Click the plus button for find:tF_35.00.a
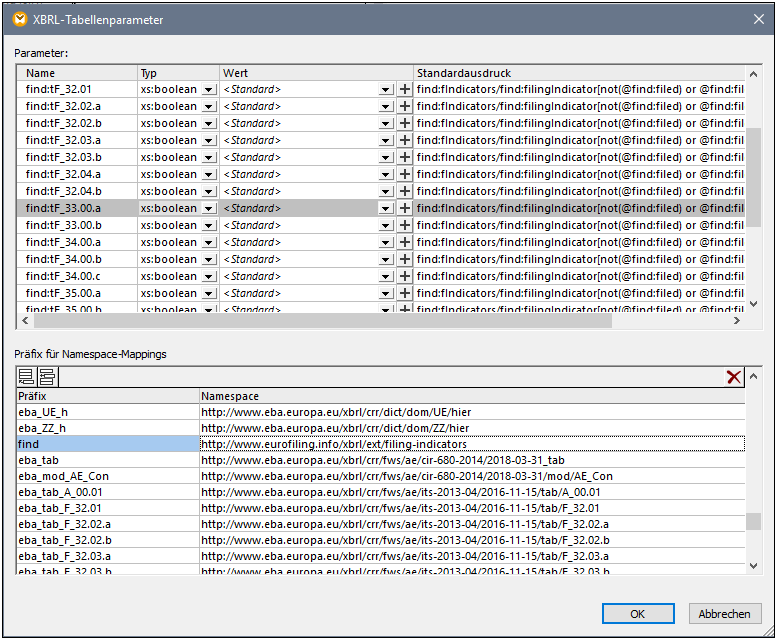The image size is (777, 640). (x=405, y=294)
